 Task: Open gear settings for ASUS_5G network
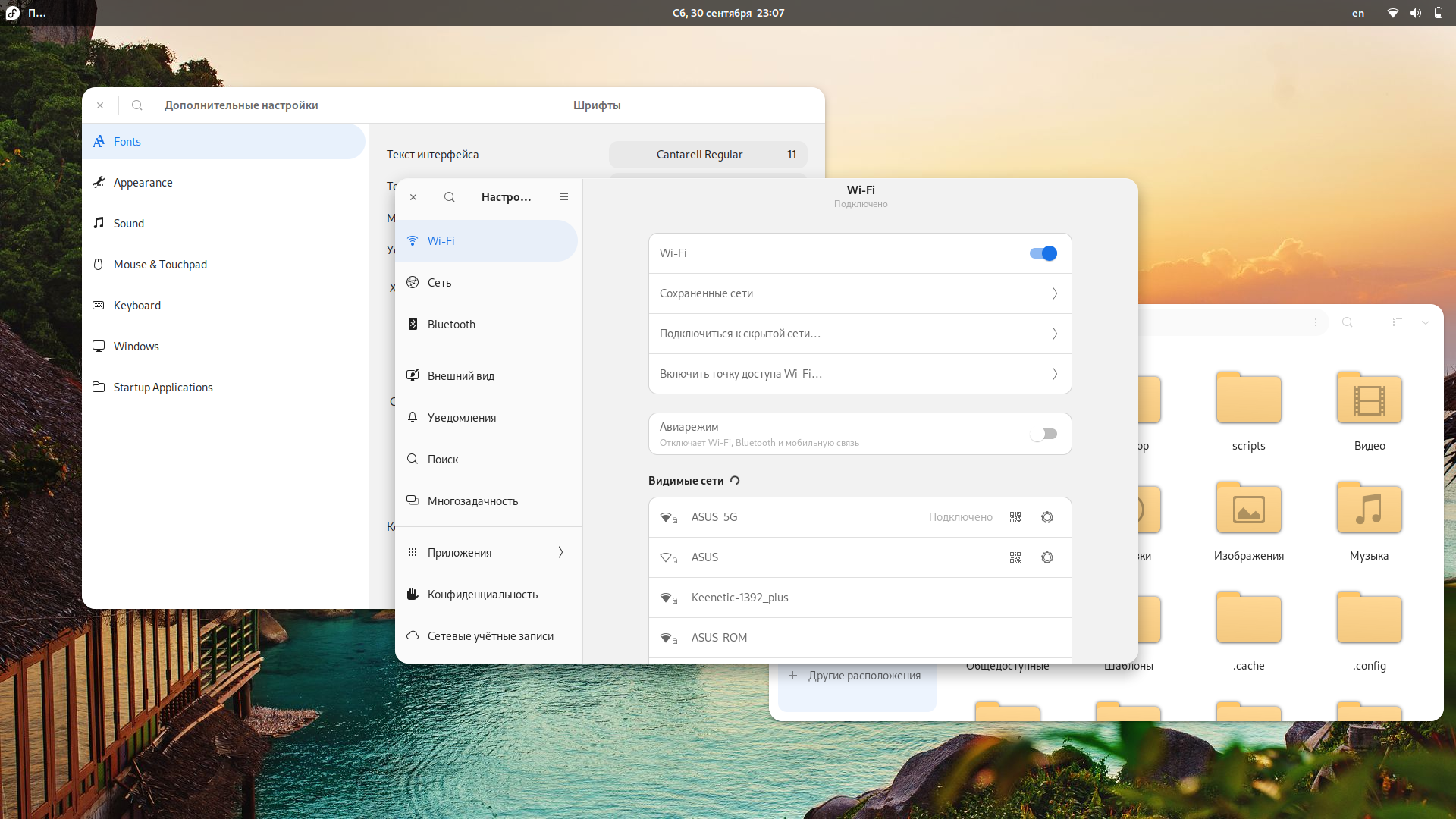1047,517
